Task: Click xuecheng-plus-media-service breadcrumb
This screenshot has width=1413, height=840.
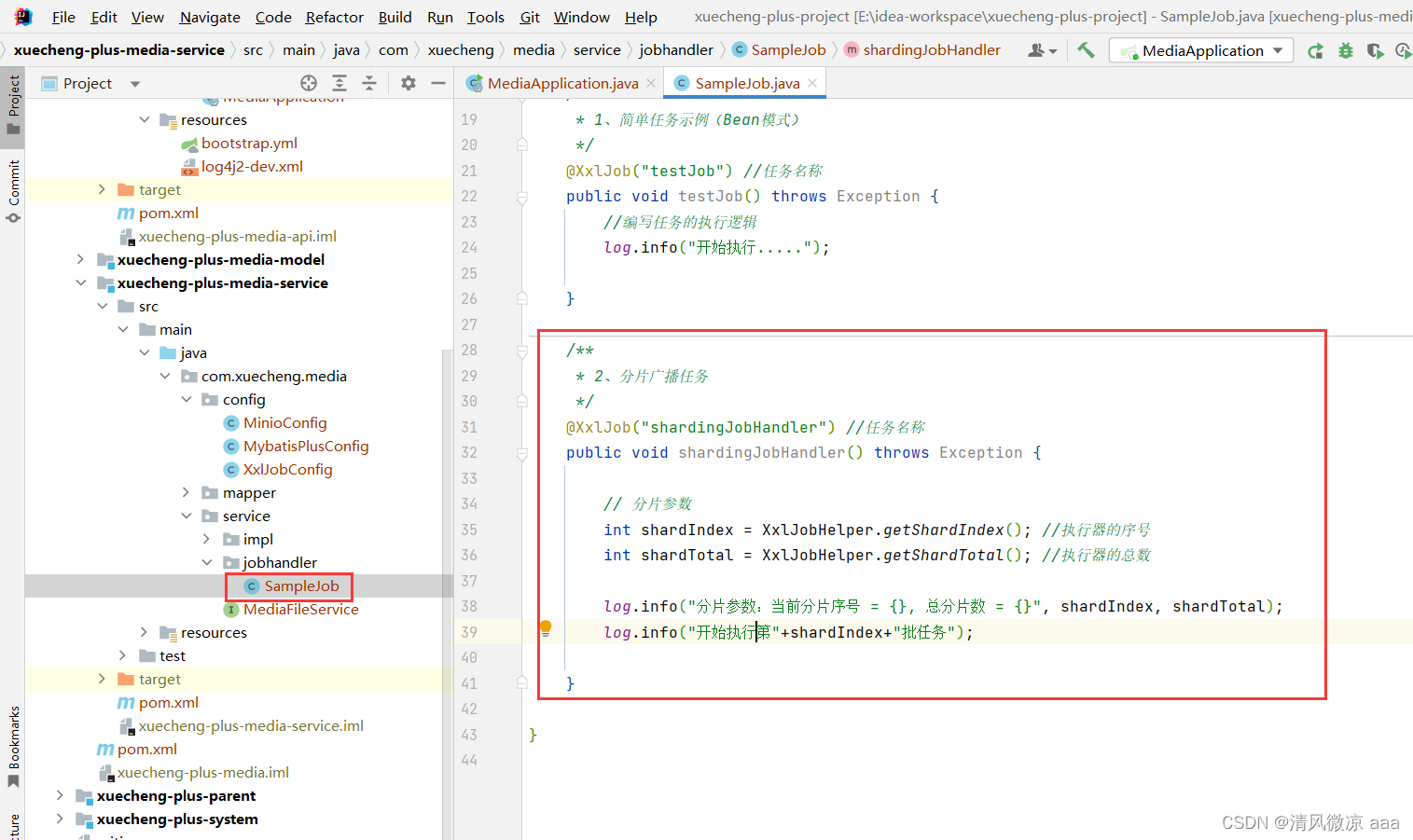Action: 119,50
